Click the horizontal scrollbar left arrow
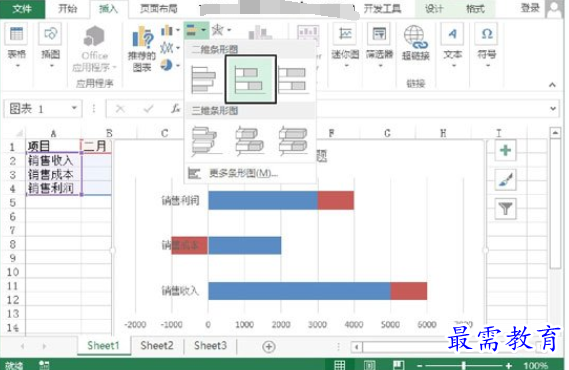Viewport: 569px width, 370px height. 357,347
